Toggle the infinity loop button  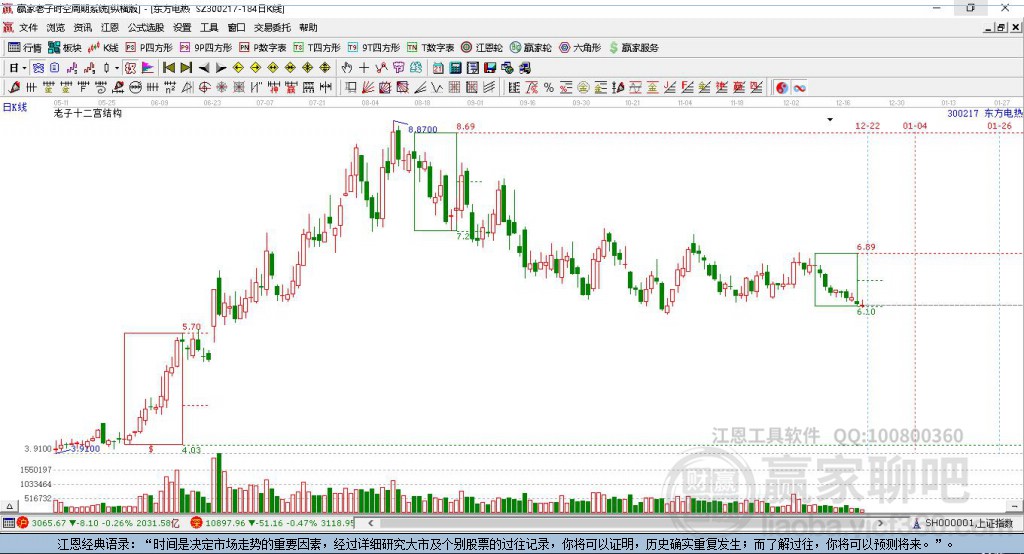pos(800,88)
